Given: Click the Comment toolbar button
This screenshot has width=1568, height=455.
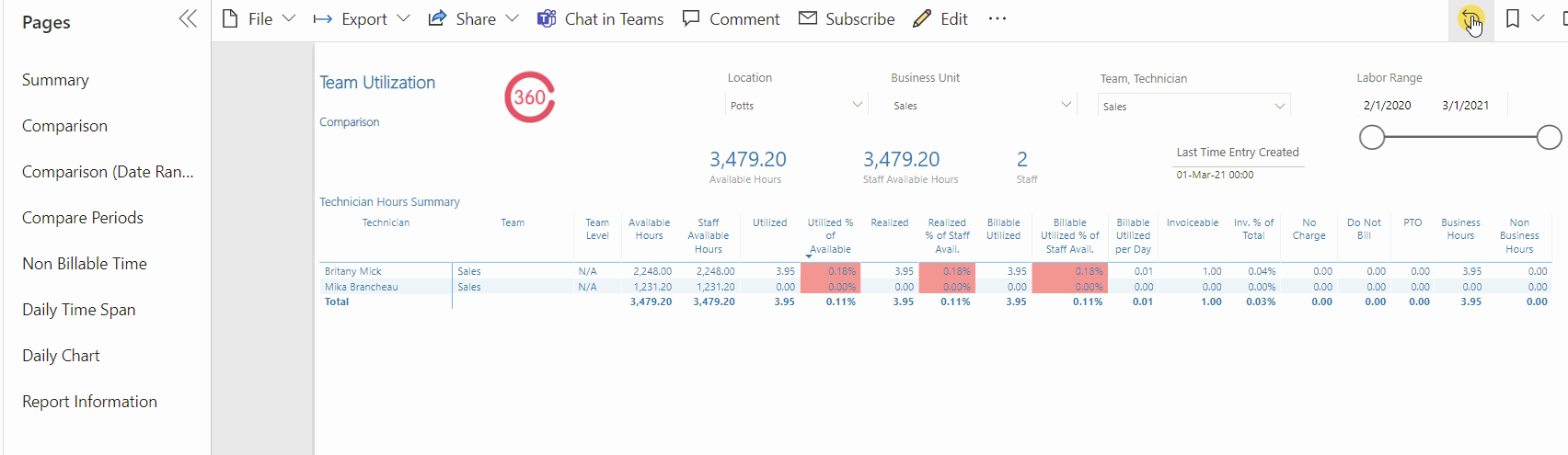Looking at the screenshot, I should point(731,19).
